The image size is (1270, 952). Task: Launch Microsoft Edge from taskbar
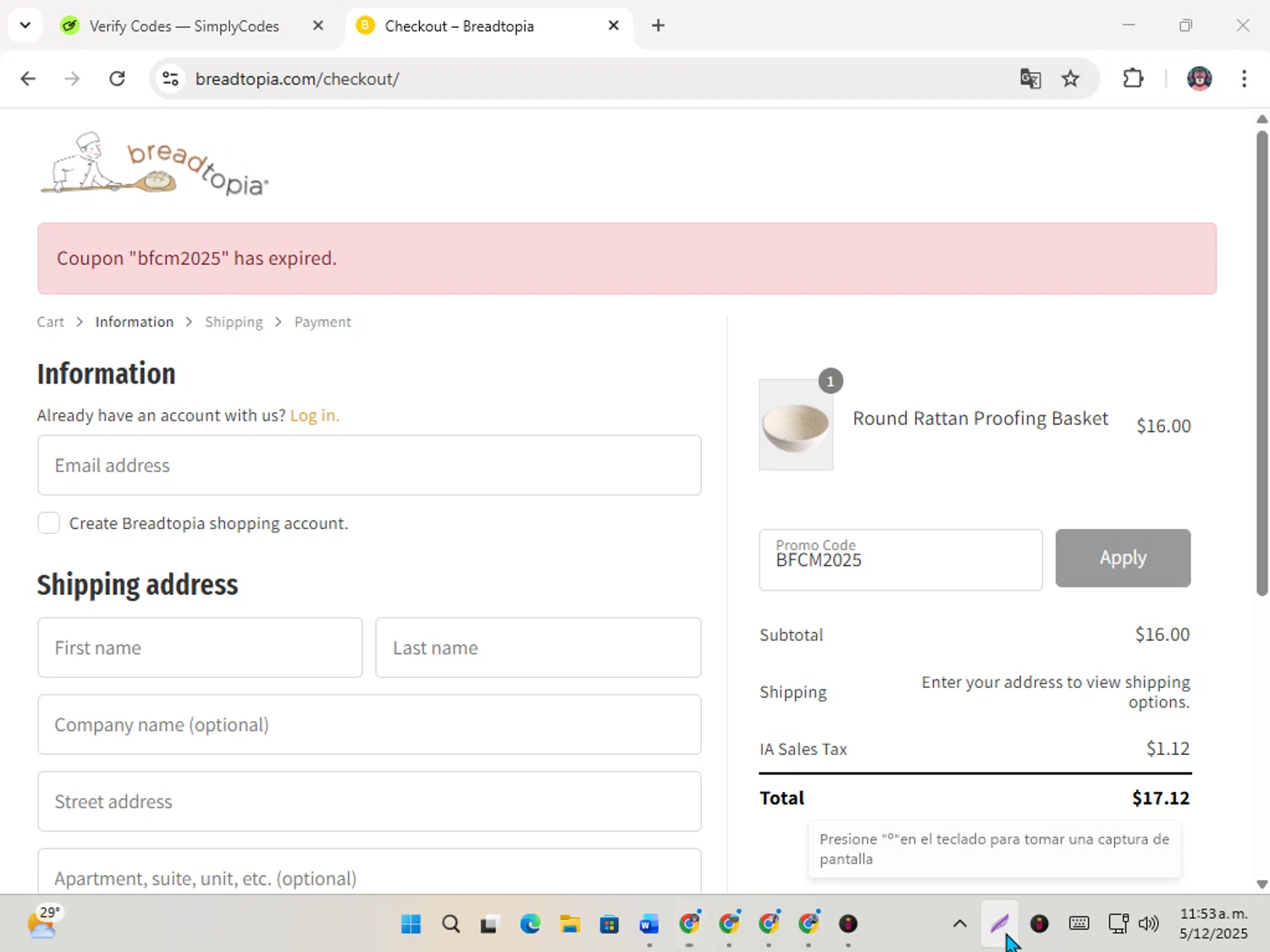pyautogui.click(x=530, y=923)
